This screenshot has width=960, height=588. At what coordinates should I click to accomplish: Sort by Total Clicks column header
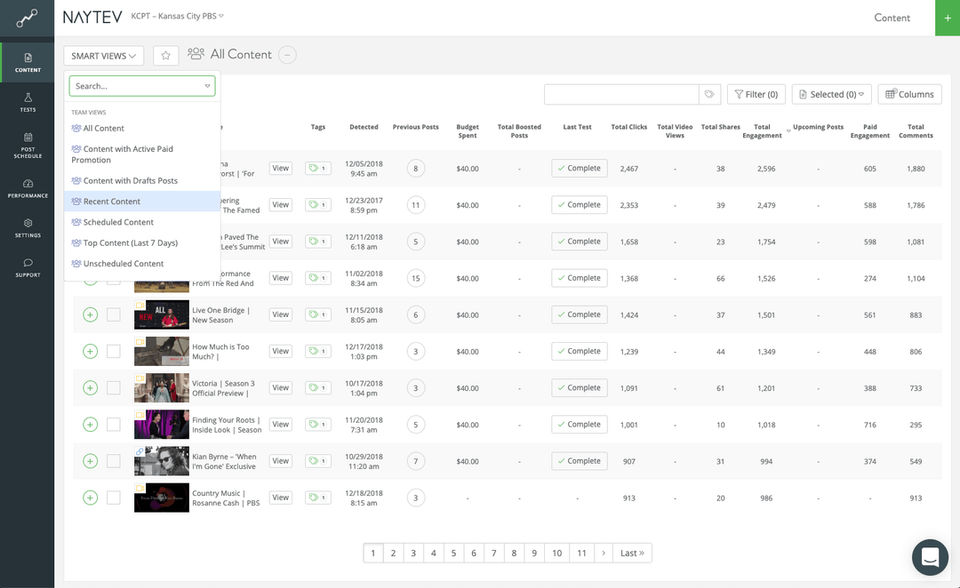[x=629, y=127]
